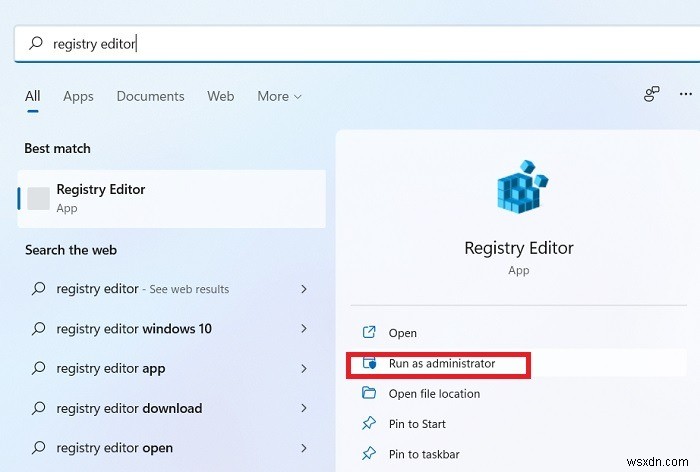Click magnifier icon beside 'registry editor download'
The height and width of the screenshot is (472, 700).
tap(38, 408)
